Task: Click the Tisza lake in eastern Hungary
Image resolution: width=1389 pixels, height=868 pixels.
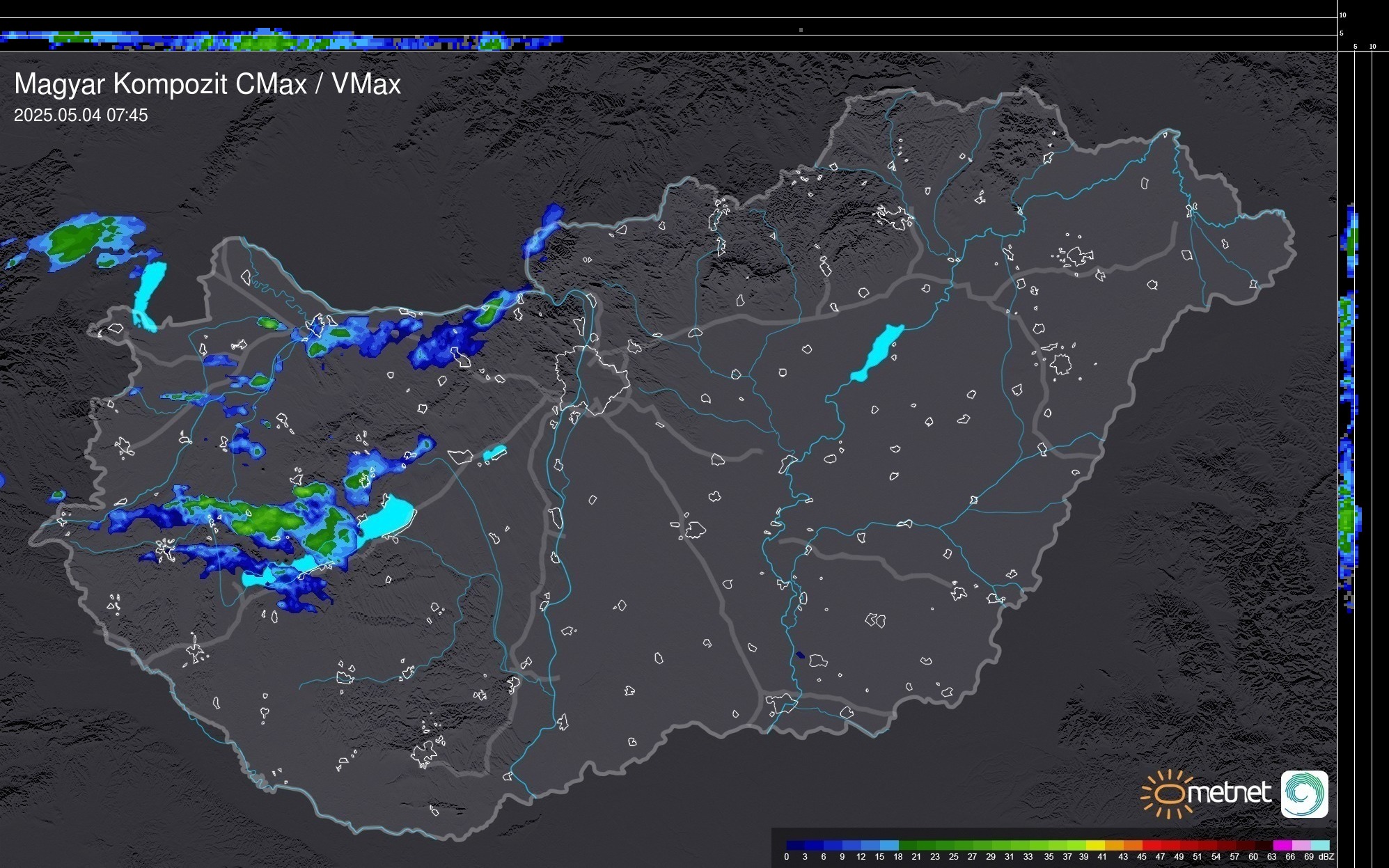Action: [x=879, y=351]
